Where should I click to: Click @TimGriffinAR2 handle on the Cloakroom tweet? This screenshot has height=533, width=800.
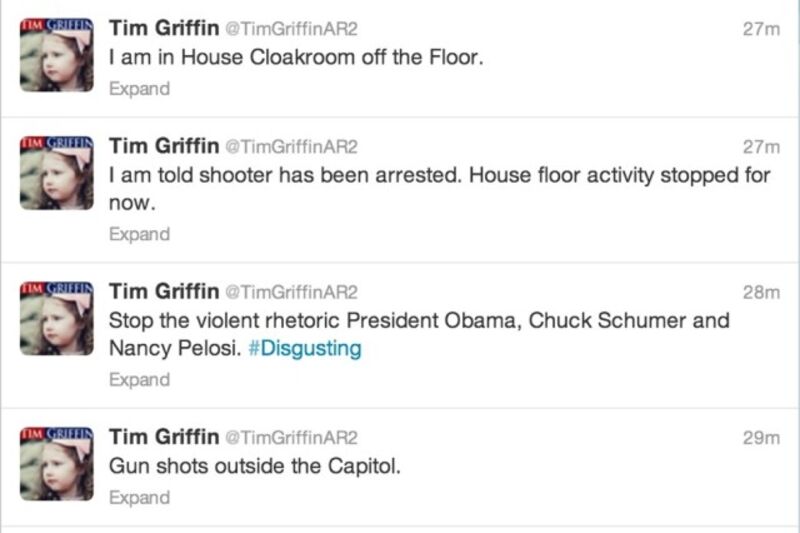292,30
